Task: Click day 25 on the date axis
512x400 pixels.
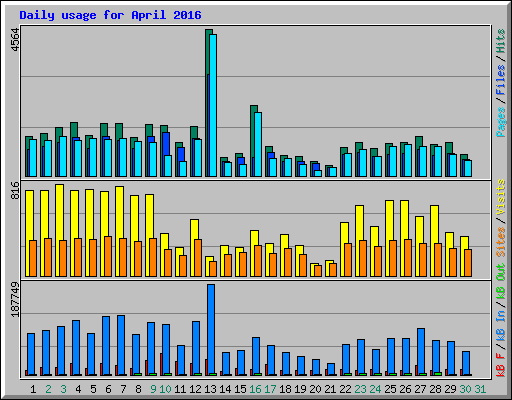Action: [390, 389]
